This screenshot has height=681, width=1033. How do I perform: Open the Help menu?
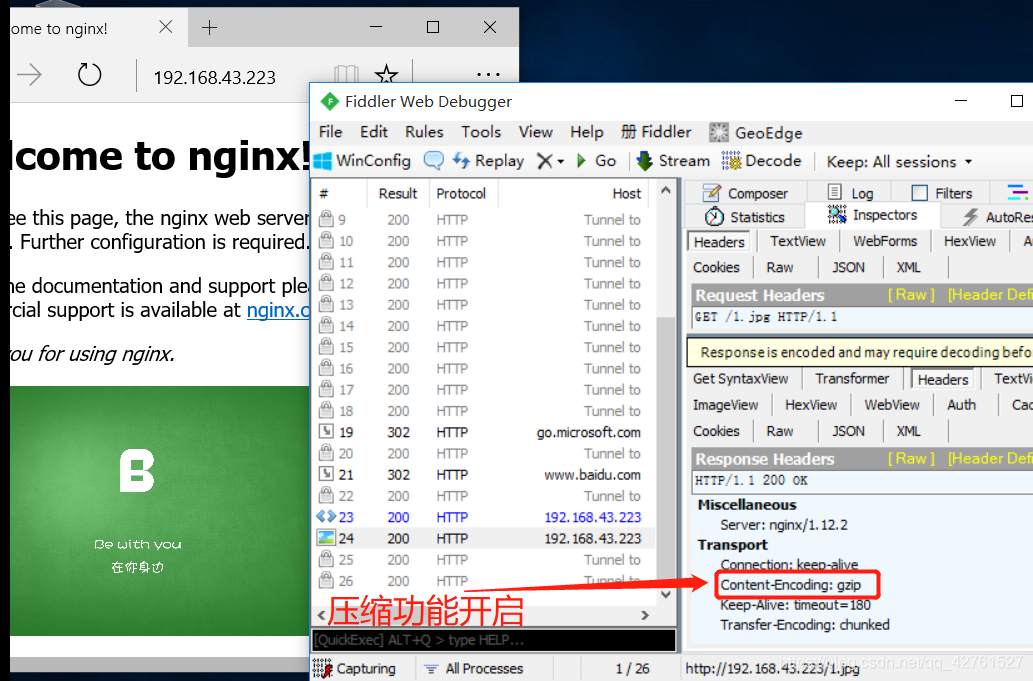click(x=586, y=132)
